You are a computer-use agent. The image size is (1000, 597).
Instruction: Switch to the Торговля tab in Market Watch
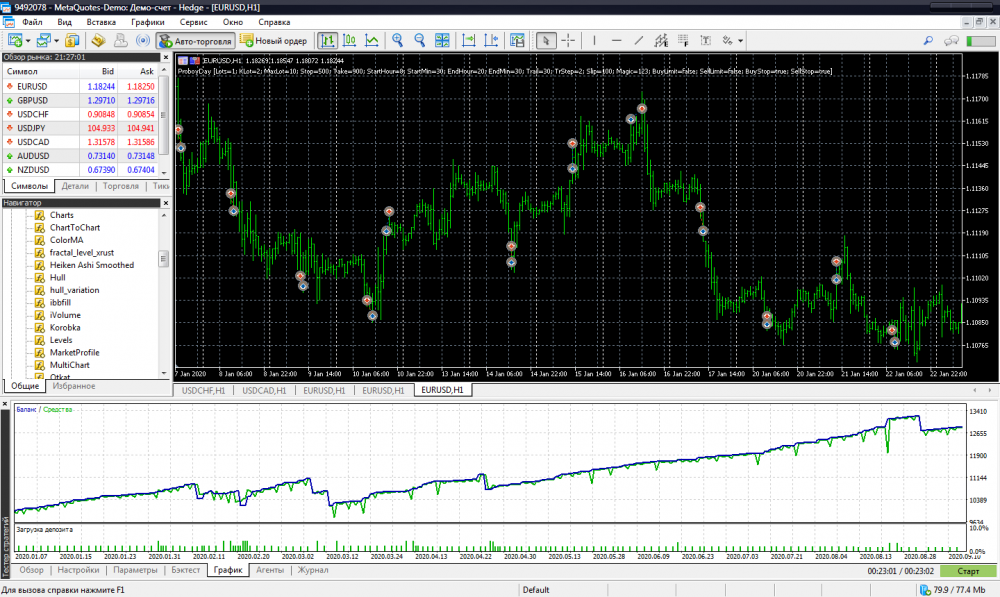click(x=121, y=186)
